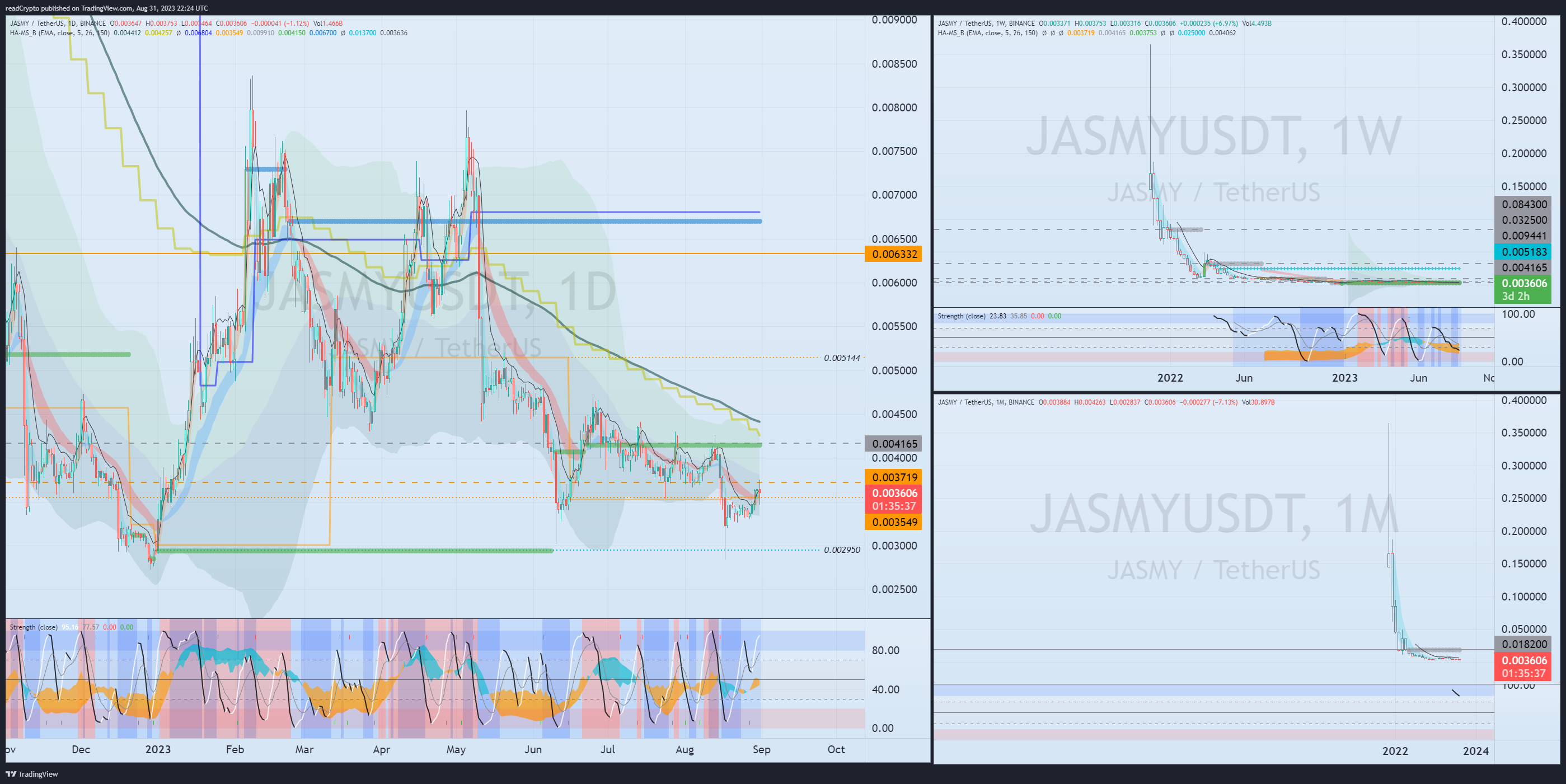Click the 100.00 tick on 1W Strength axis
The height and width of the screenshot is (784, 1566).
tap(1518, 314)
